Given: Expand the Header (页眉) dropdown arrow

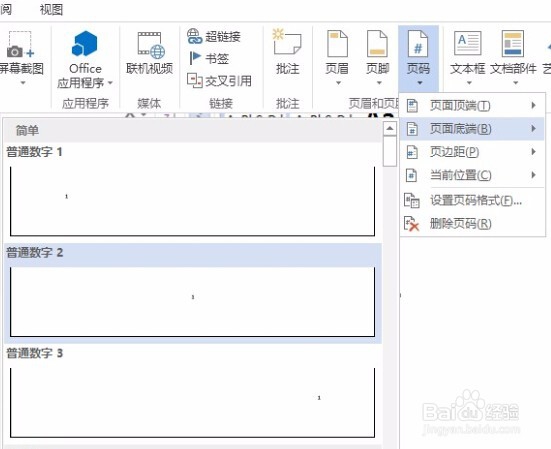Looking at the screenshot, I should tap(338, 83).
